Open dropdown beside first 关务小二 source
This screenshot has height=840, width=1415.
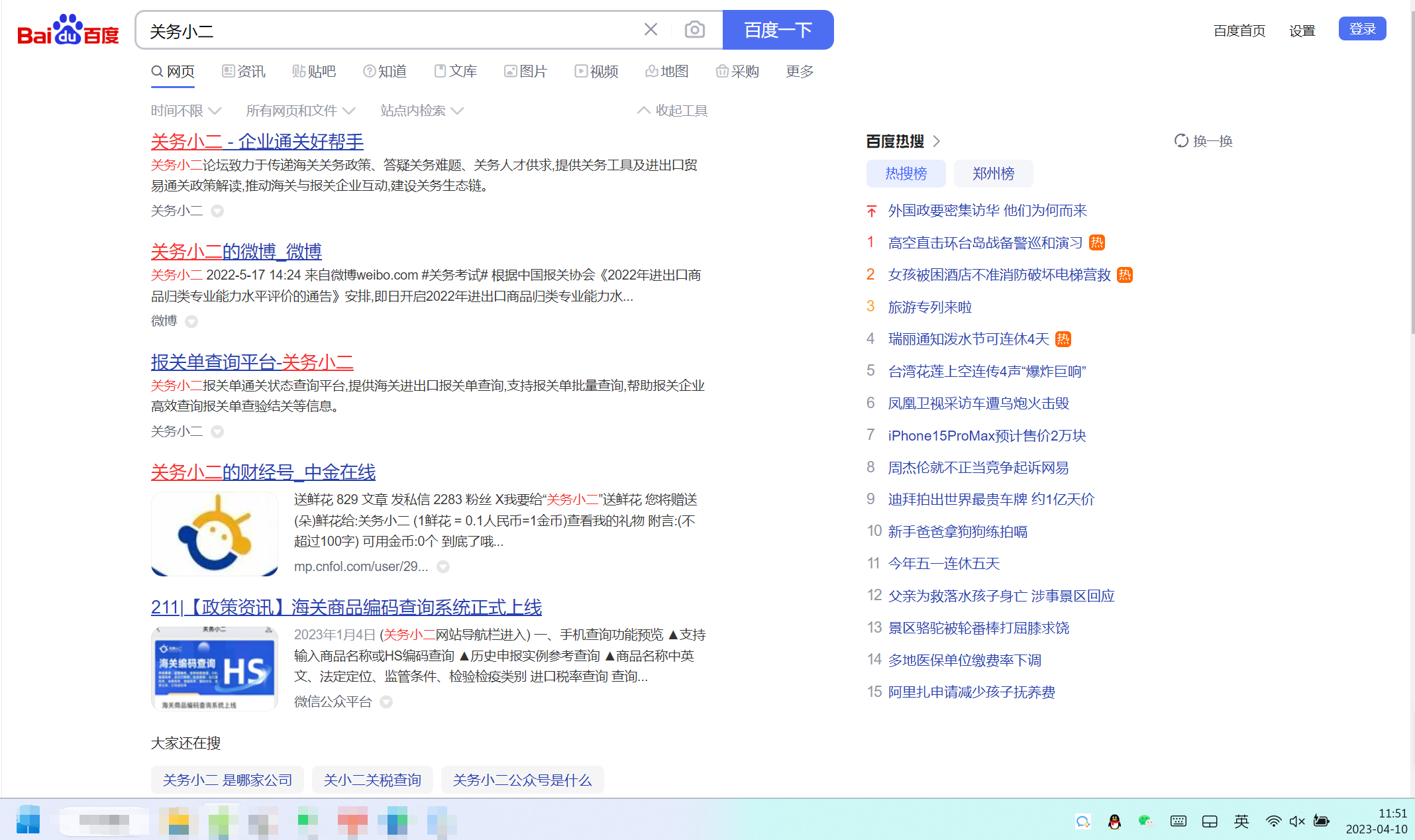click(x=217, y=211)
